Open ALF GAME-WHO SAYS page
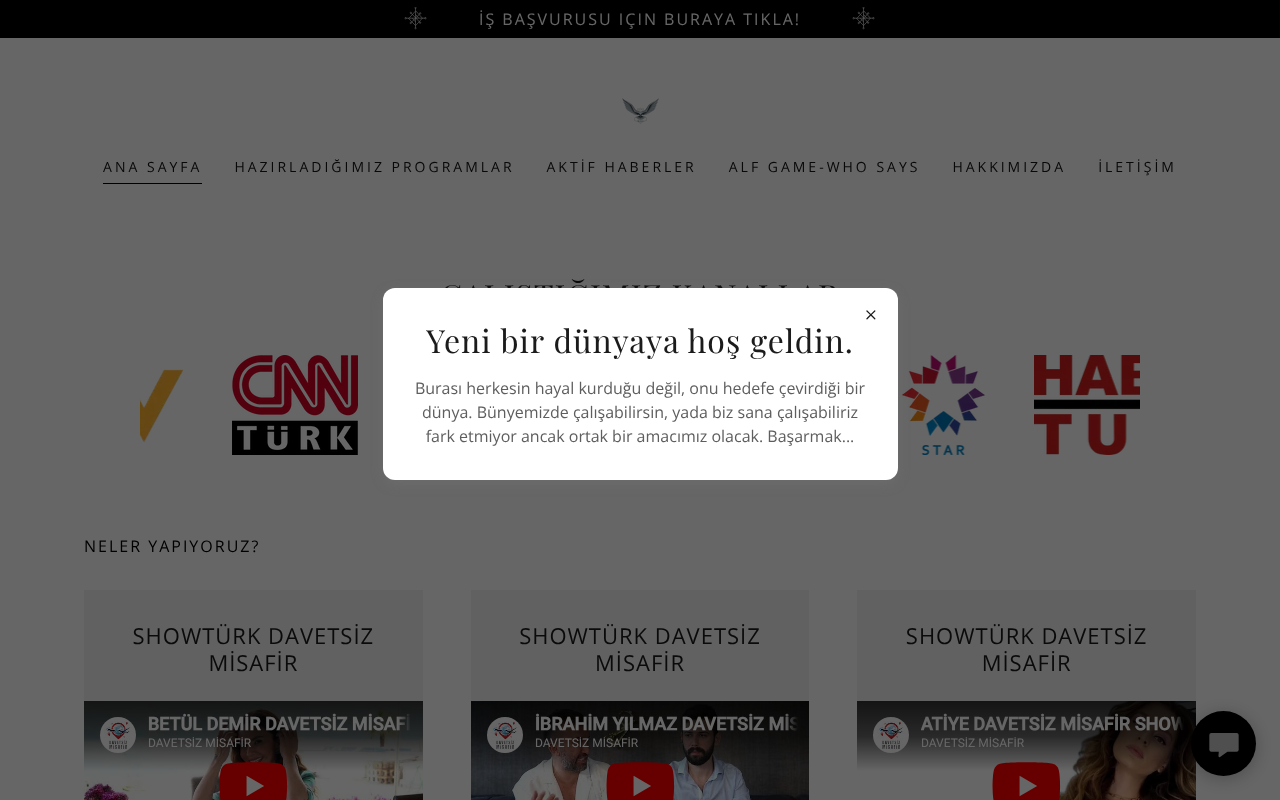Viewport: 1280px width, 800px height. pyautogui.click(x=824, y=167)
